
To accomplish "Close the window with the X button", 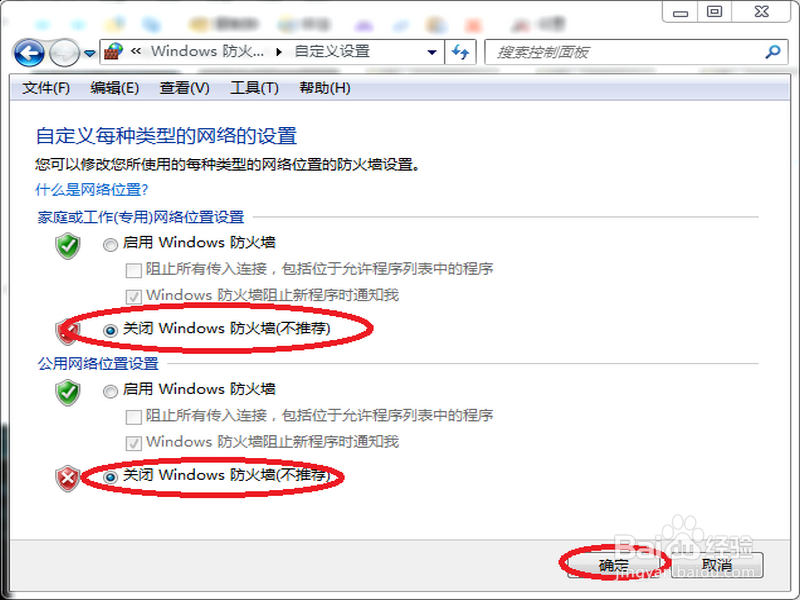I will [761, 12].
